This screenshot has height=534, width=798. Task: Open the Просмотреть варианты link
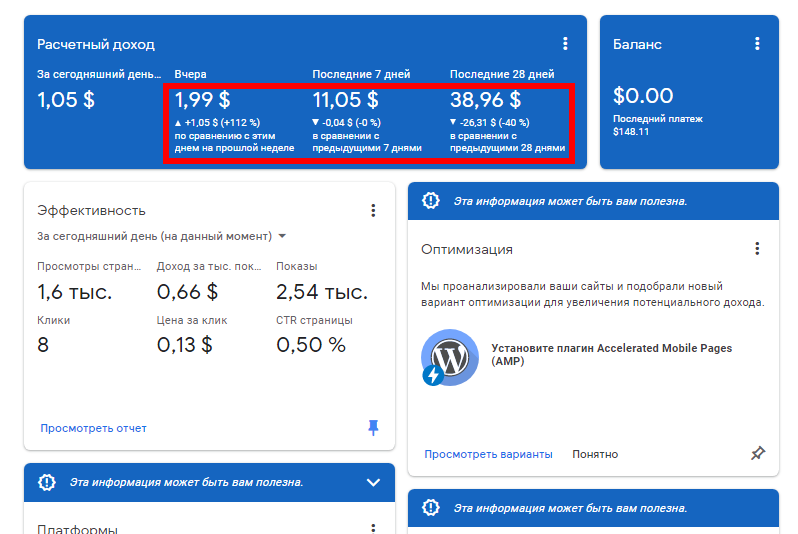488,454
